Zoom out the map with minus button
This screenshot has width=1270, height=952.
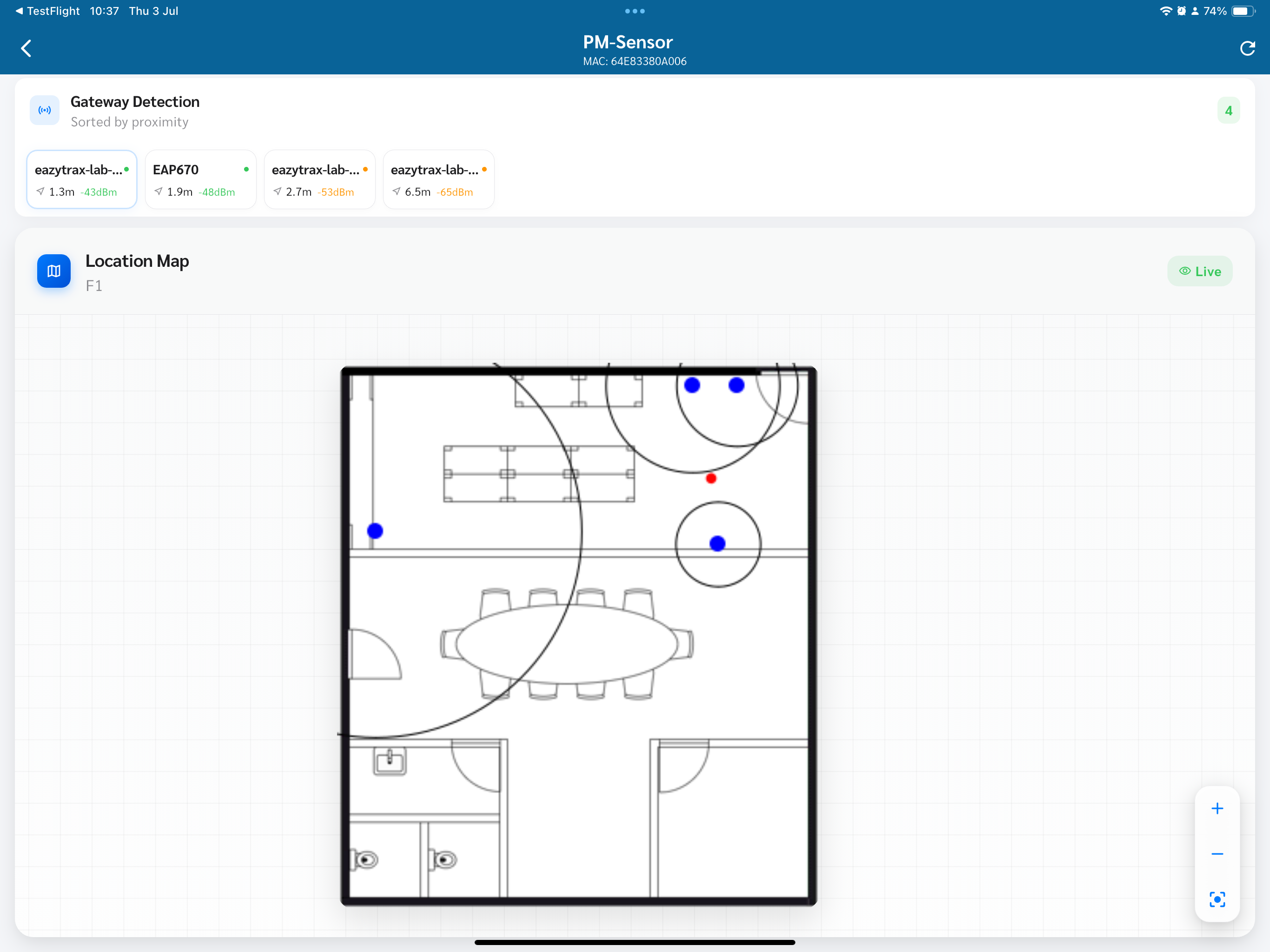tap(1217, 854)
